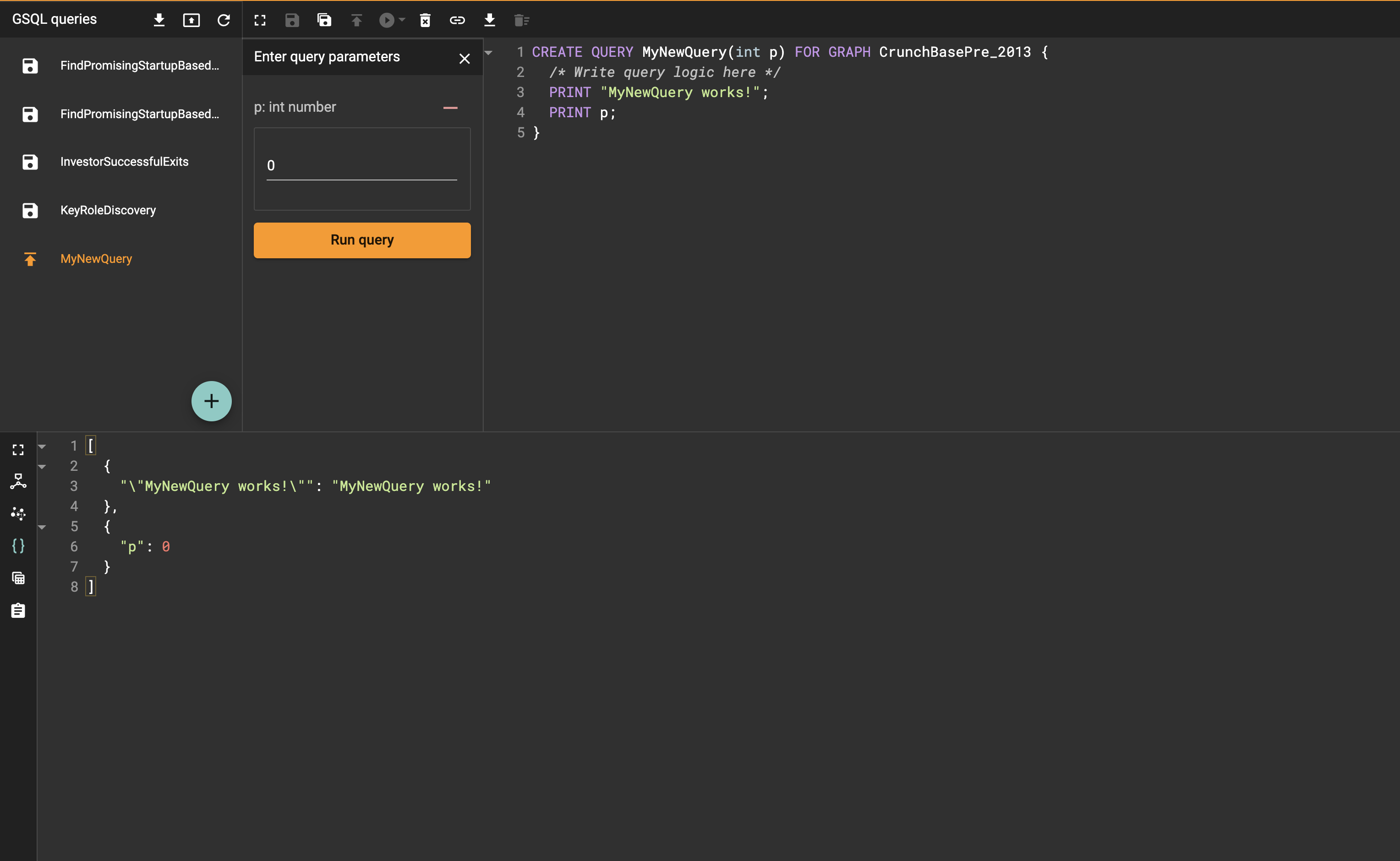1400x861 pixels.
Task: Collapse JSON result object at line 5
Action: (x=42, y=527)
